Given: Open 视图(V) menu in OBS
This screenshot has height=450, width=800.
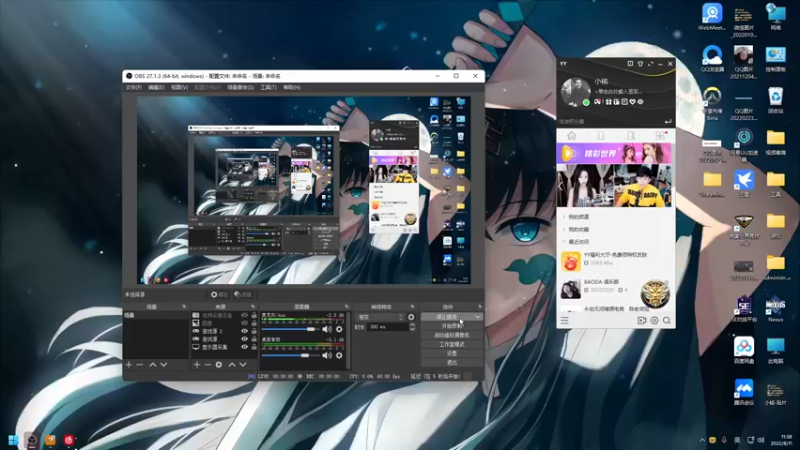Looking at the screenshot, I should [x=180, y=88].
